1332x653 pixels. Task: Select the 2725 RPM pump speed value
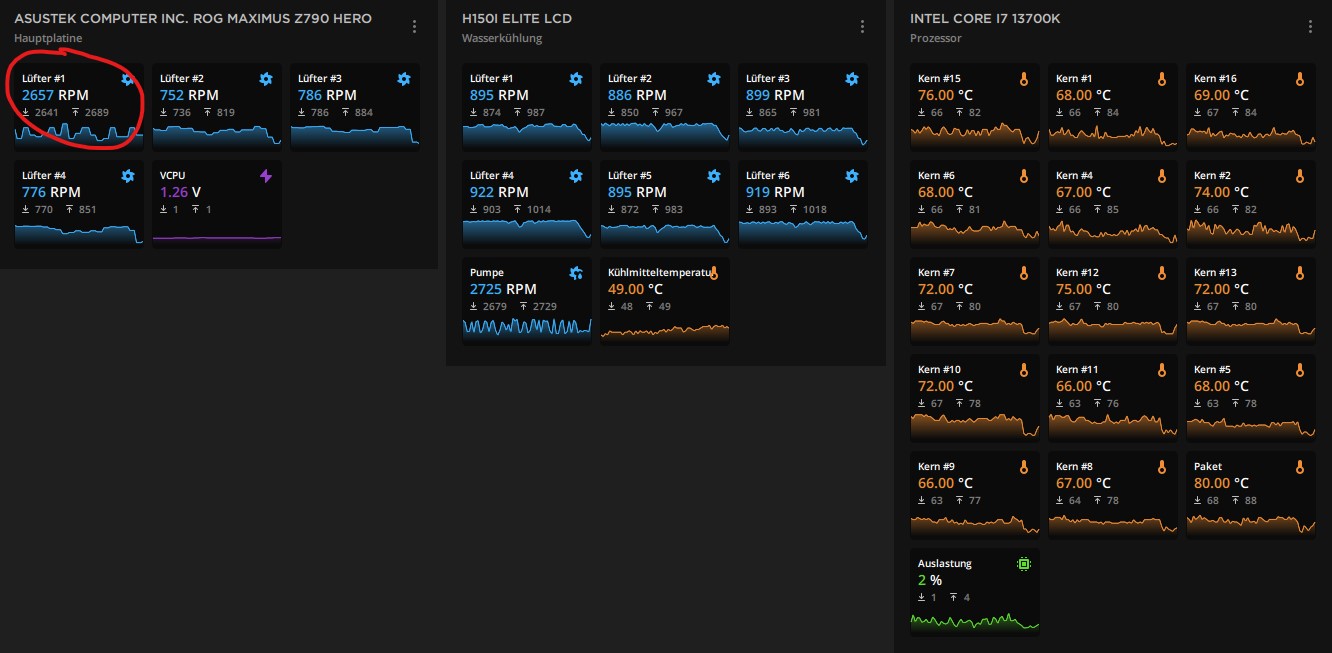503,289
